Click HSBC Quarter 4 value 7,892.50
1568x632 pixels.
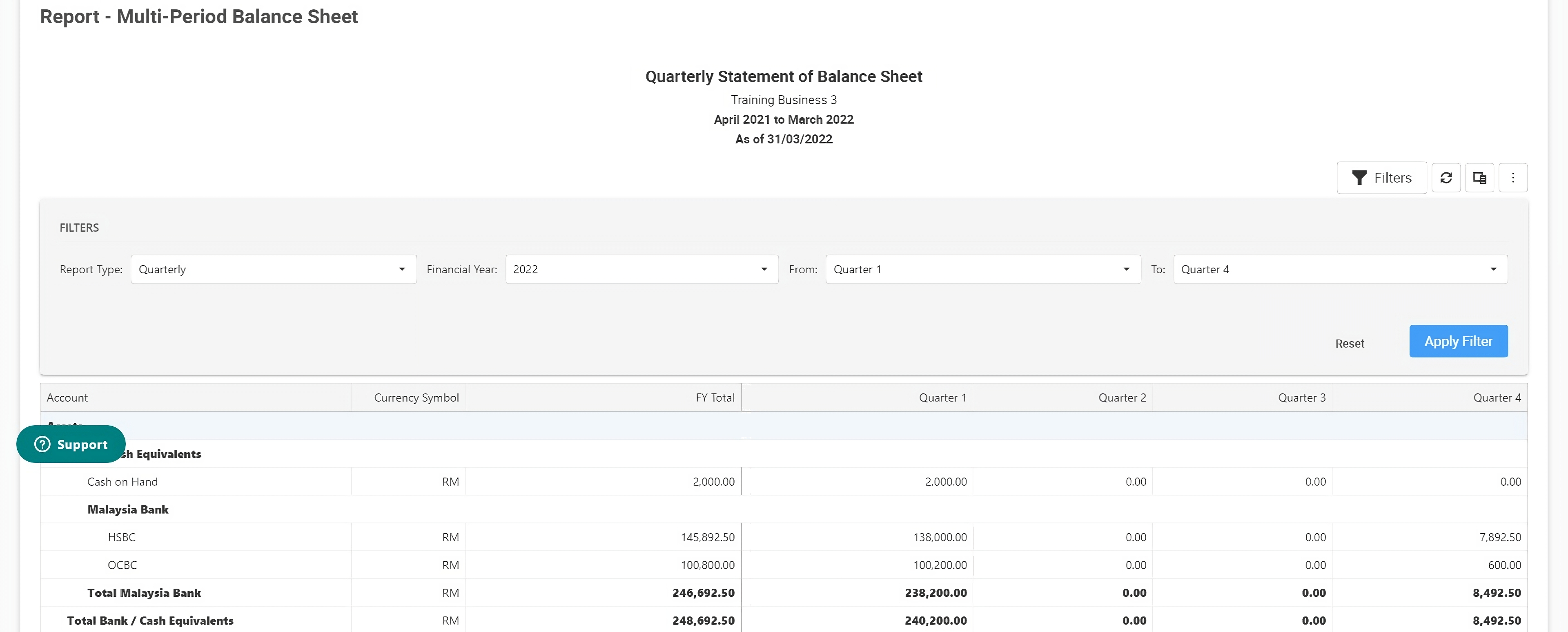[1500, 538]
